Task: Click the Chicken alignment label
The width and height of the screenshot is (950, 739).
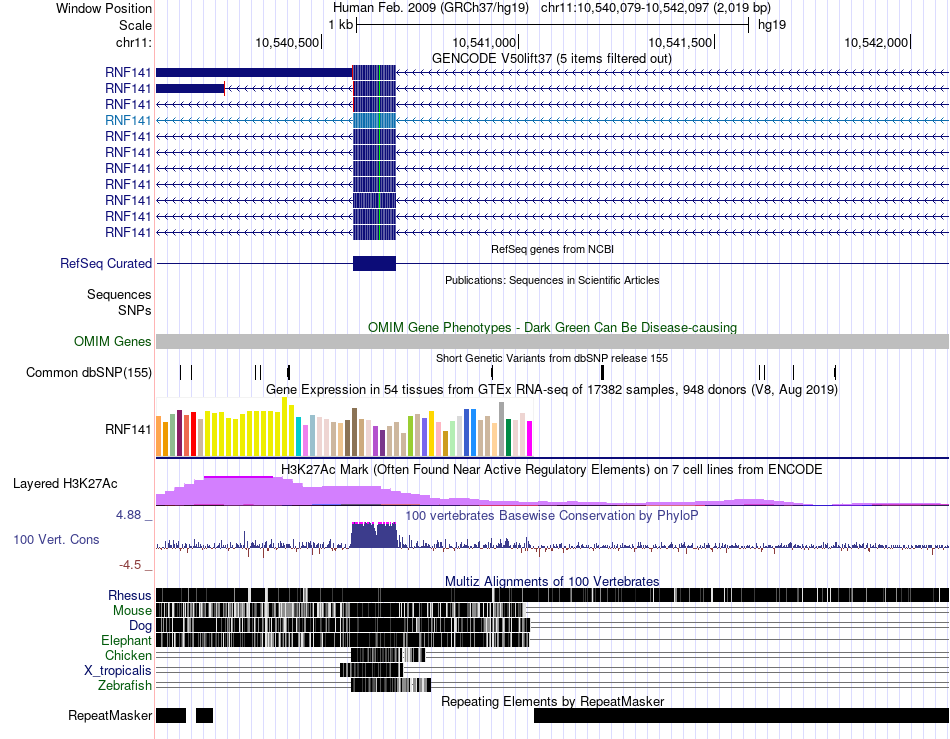Action: 128,655
